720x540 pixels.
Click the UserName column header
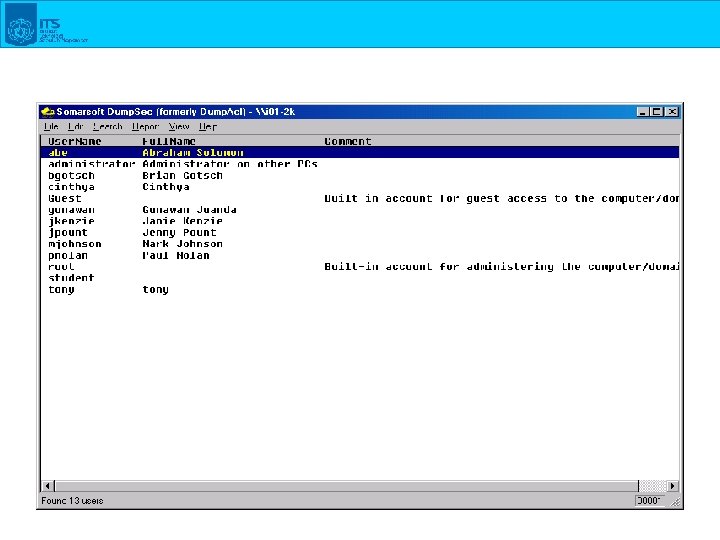point(74,141)
